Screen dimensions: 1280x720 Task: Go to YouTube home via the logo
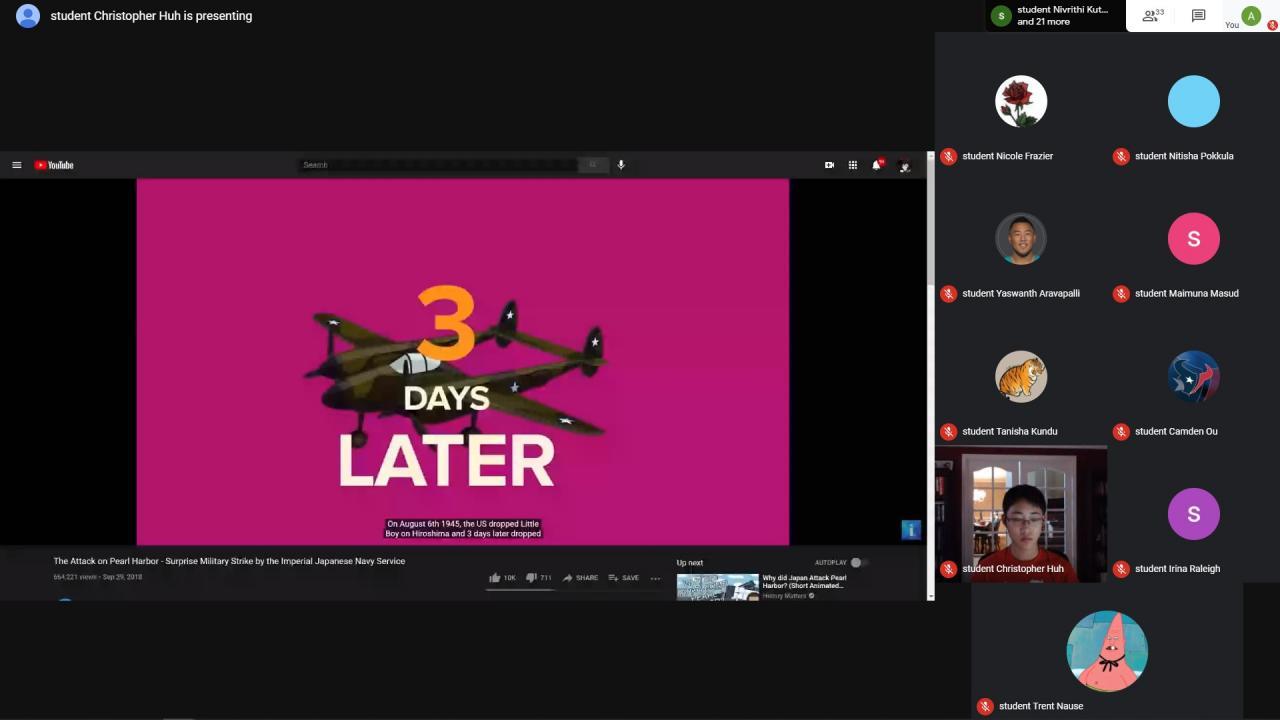pyautogui.click(x=54, y=165)
